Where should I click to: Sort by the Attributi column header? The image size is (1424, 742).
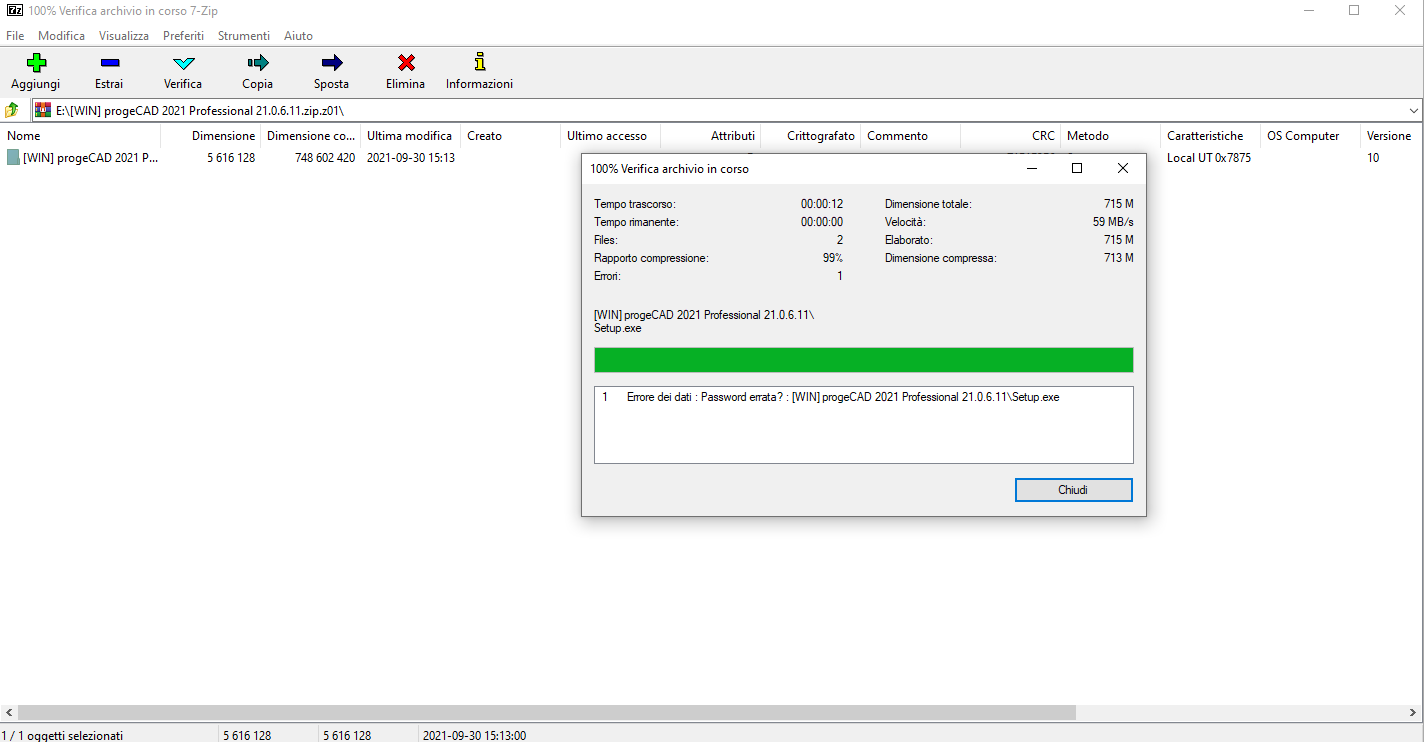[710, 136]
